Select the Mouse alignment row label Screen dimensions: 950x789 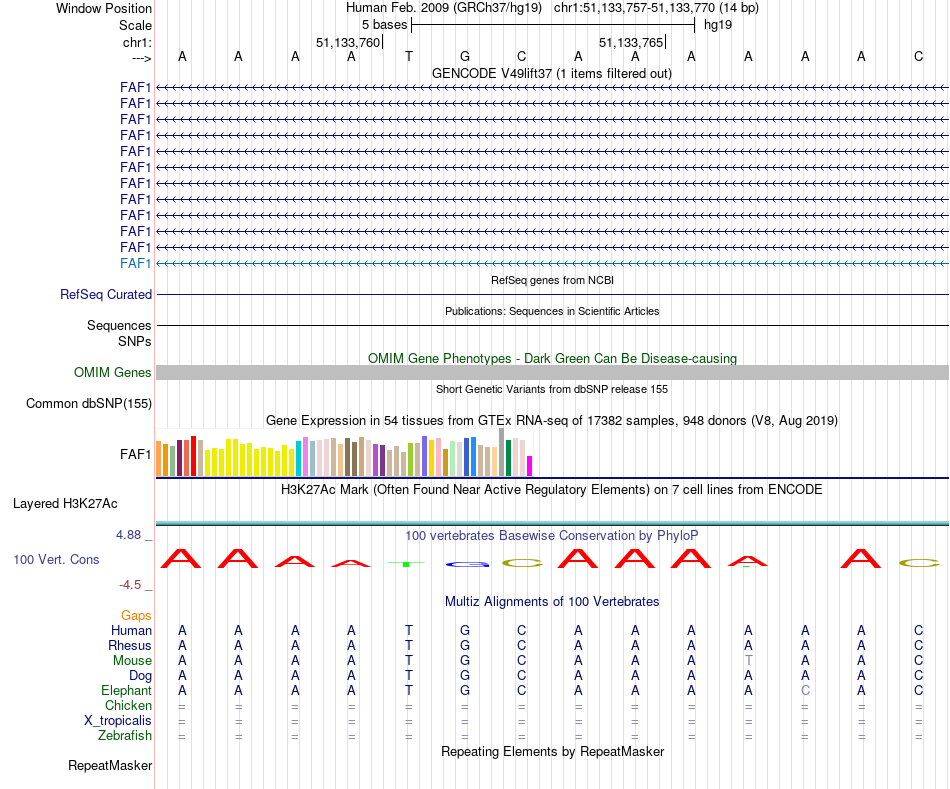[132, 661]
